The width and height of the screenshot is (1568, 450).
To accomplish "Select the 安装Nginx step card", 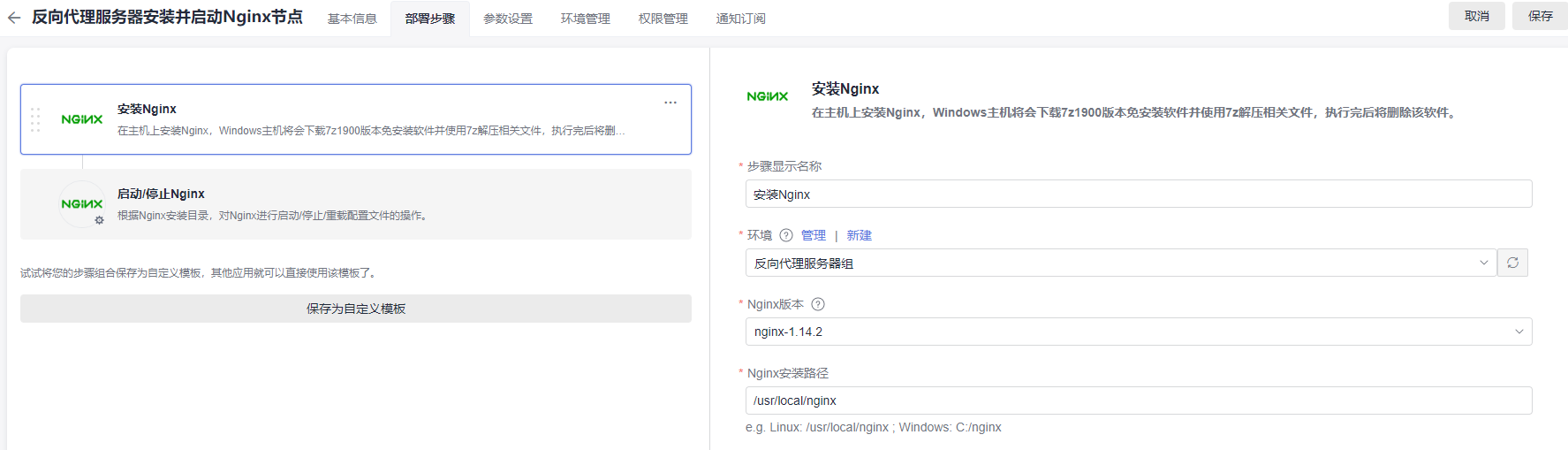I will click(x=356, y=119).
